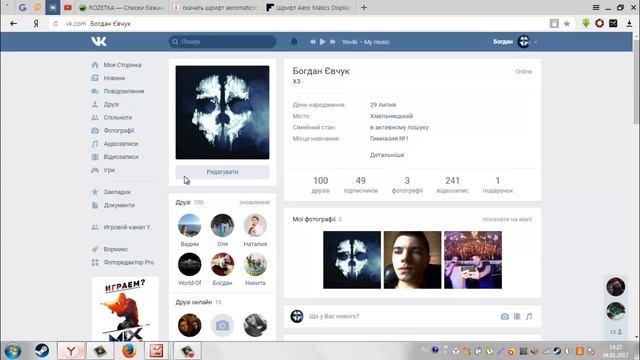Viewport: 640px width, 360px height.
Task: Go back with browser back arrow
Action: click(13, 24)
